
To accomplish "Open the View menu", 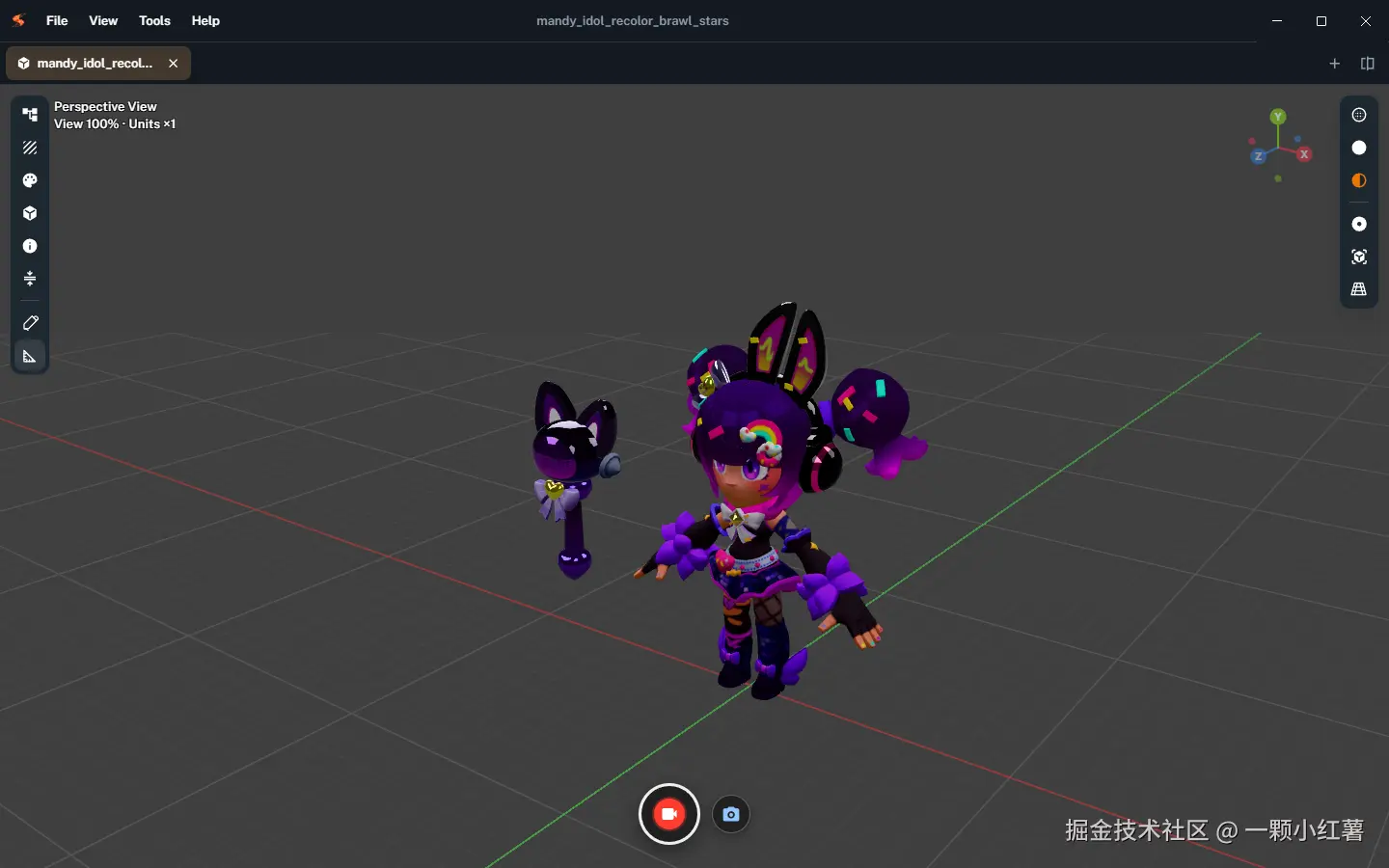I will pyautogui.click(x=103, y=20).
